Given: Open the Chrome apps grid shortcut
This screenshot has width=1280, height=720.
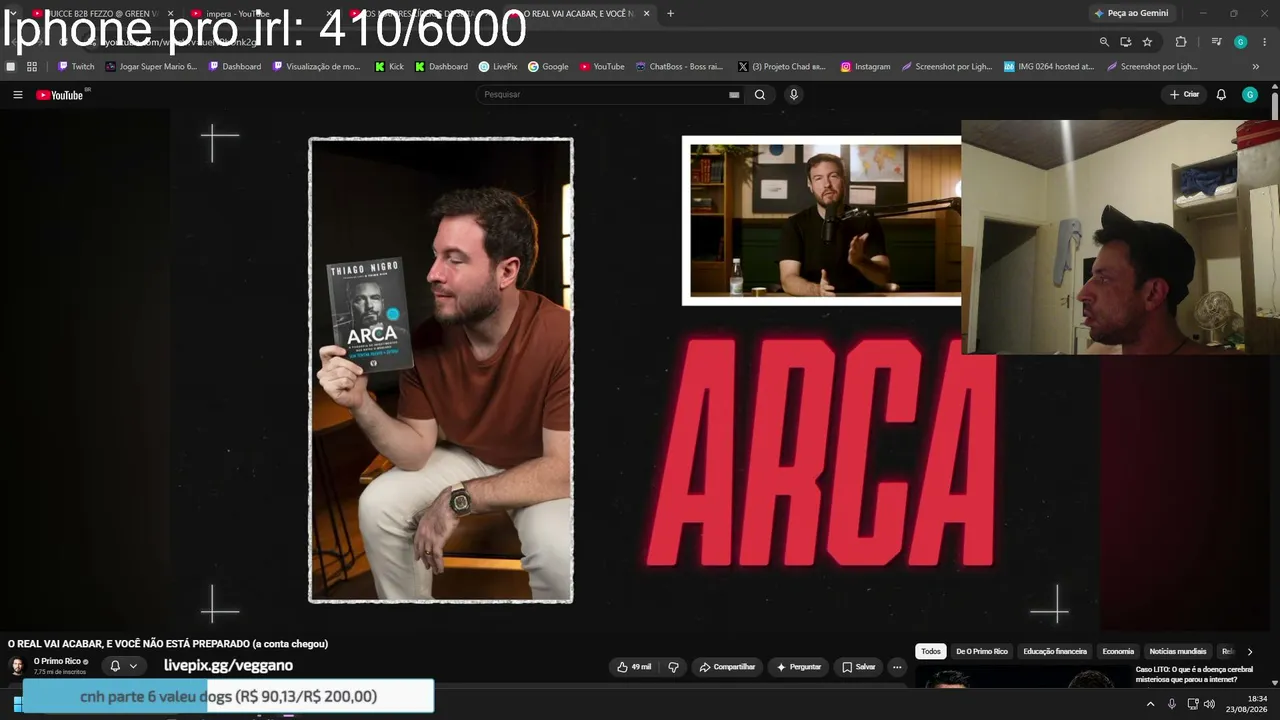Looking at the screenshot, I should click(x=32, y=67).
